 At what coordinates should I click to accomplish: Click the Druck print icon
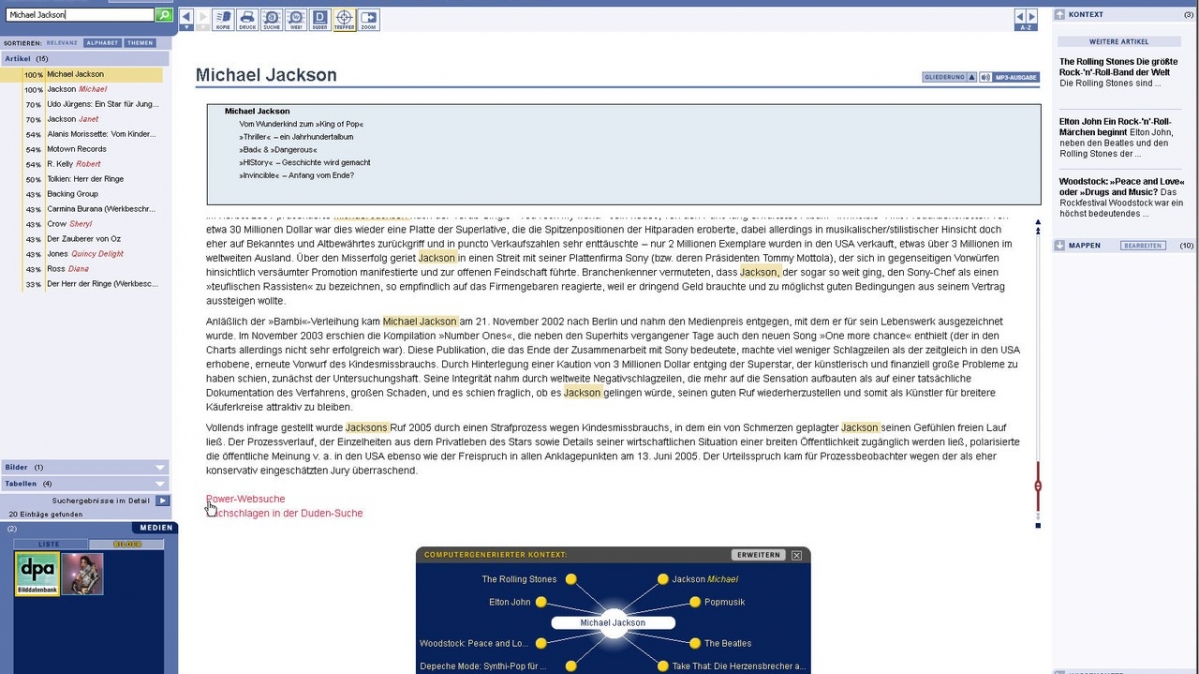pos(246,19)
